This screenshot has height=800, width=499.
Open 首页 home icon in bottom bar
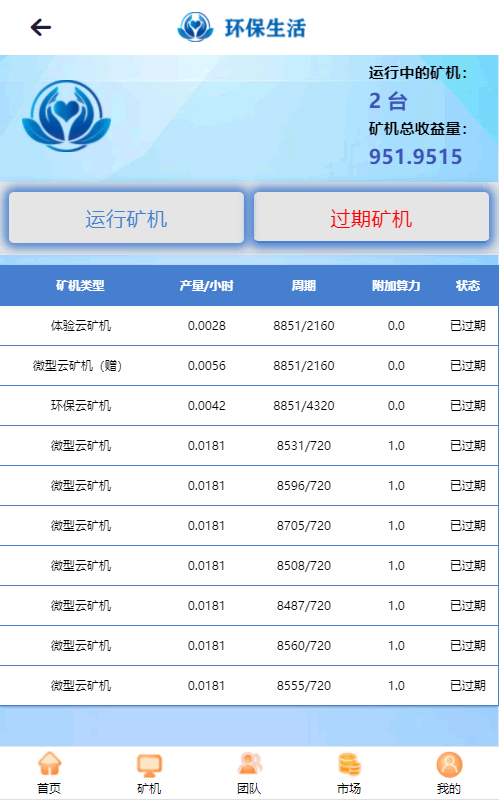(x=49, y=764)
